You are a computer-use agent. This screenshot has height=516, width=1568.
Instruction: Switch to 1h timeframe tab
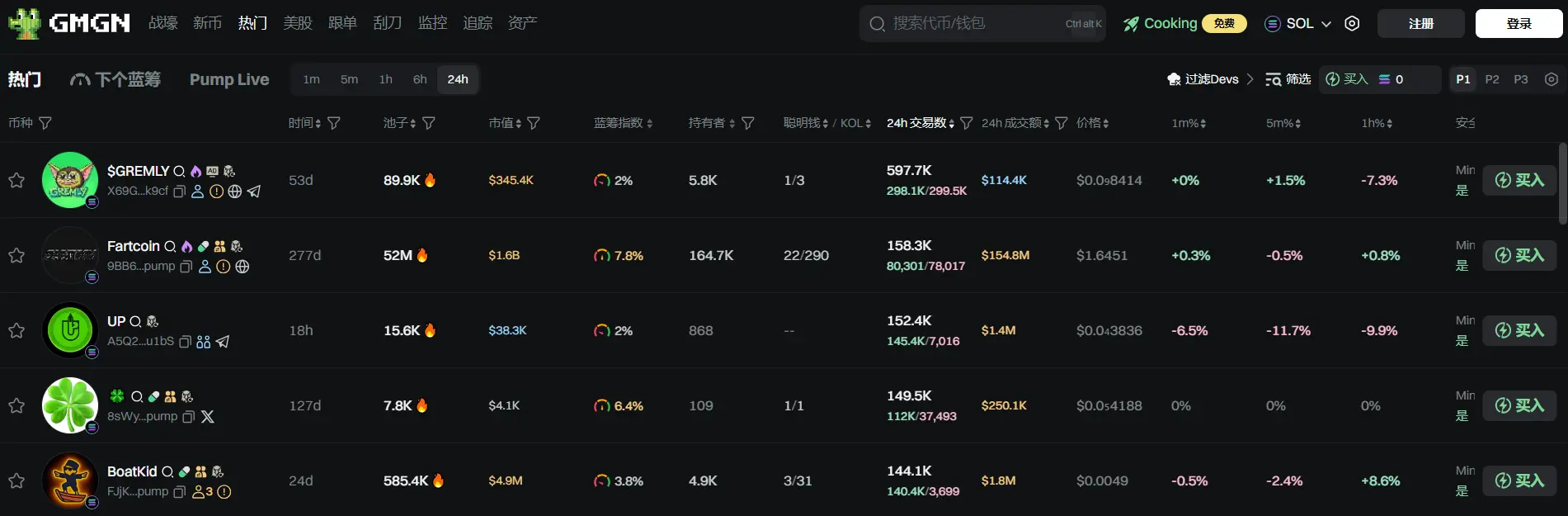[385, 79]
